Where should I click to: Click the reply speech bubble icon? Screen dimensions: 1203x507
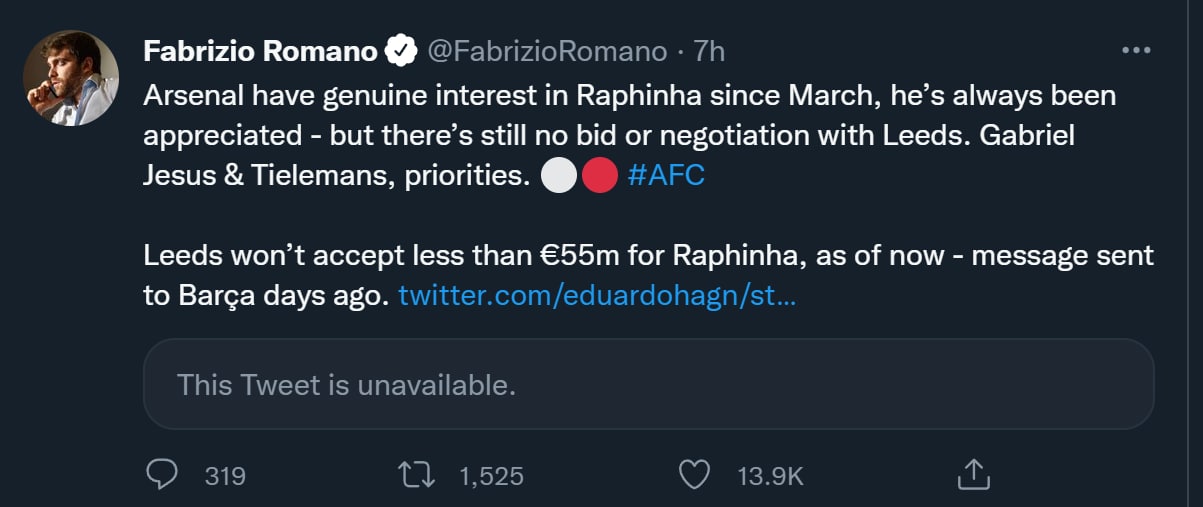[162, 475]
